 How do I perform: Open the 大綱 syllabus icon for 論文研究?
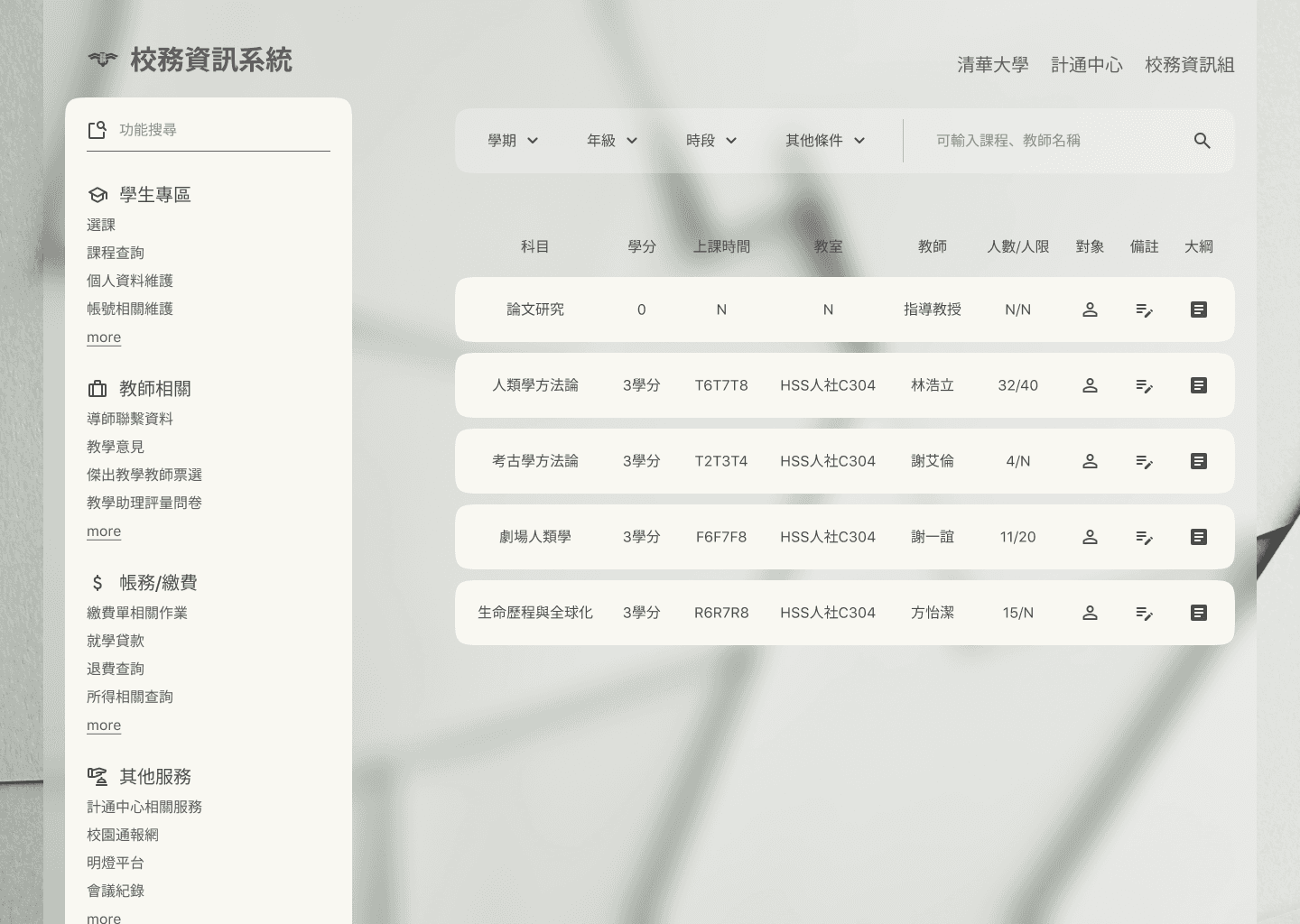pos(1199,310)
